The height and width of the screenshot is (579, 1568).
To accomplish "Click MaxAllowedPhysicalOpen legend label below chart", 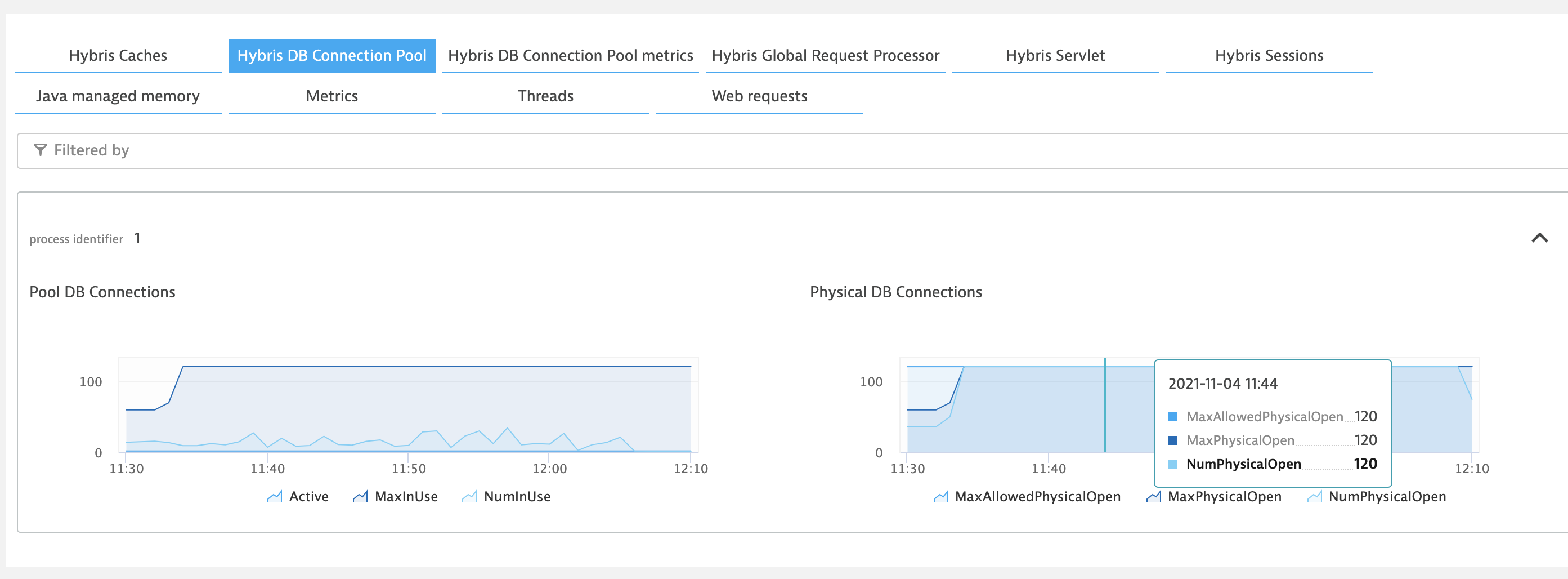I will 1037,497.
